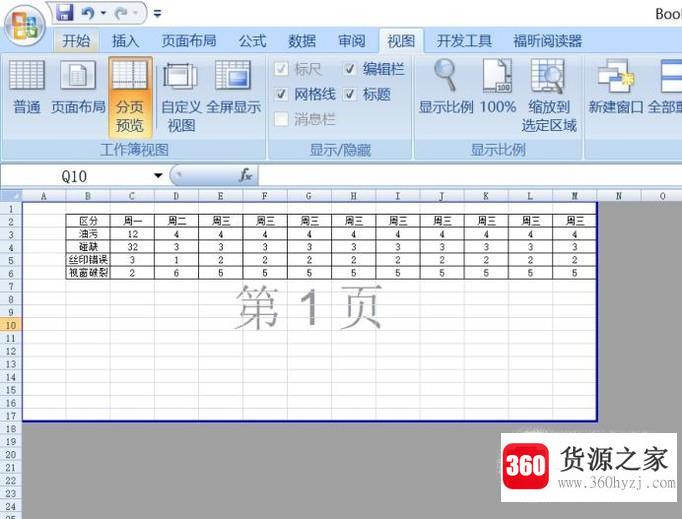Screen dimensions: 682x519
Task: Open the 显示比例 zoom dialog
Action: click(x=446, y=88)
